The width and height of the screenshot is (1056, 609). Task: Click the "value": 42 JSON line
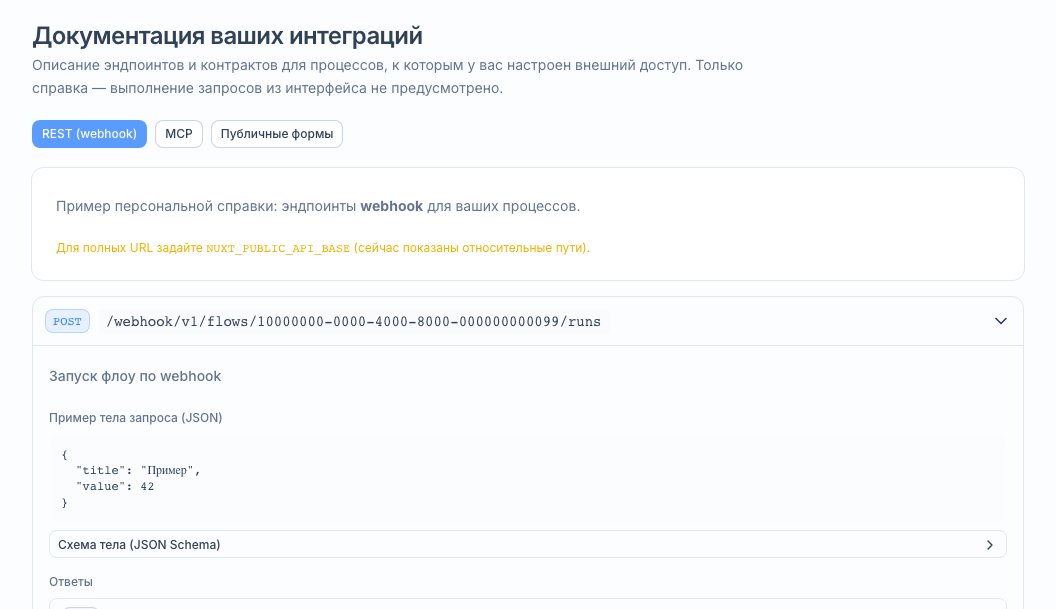click(114, 486)
